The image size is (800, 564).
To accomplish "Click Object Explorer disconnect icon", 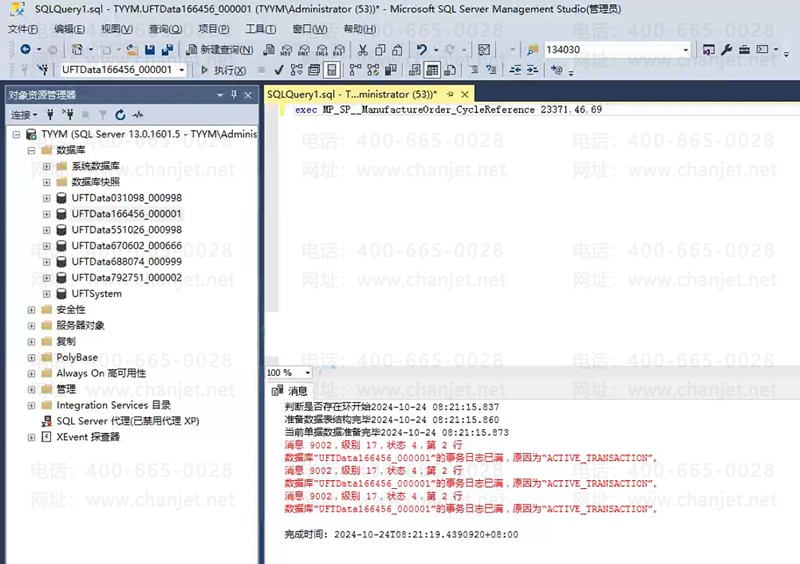I will 67,115.
